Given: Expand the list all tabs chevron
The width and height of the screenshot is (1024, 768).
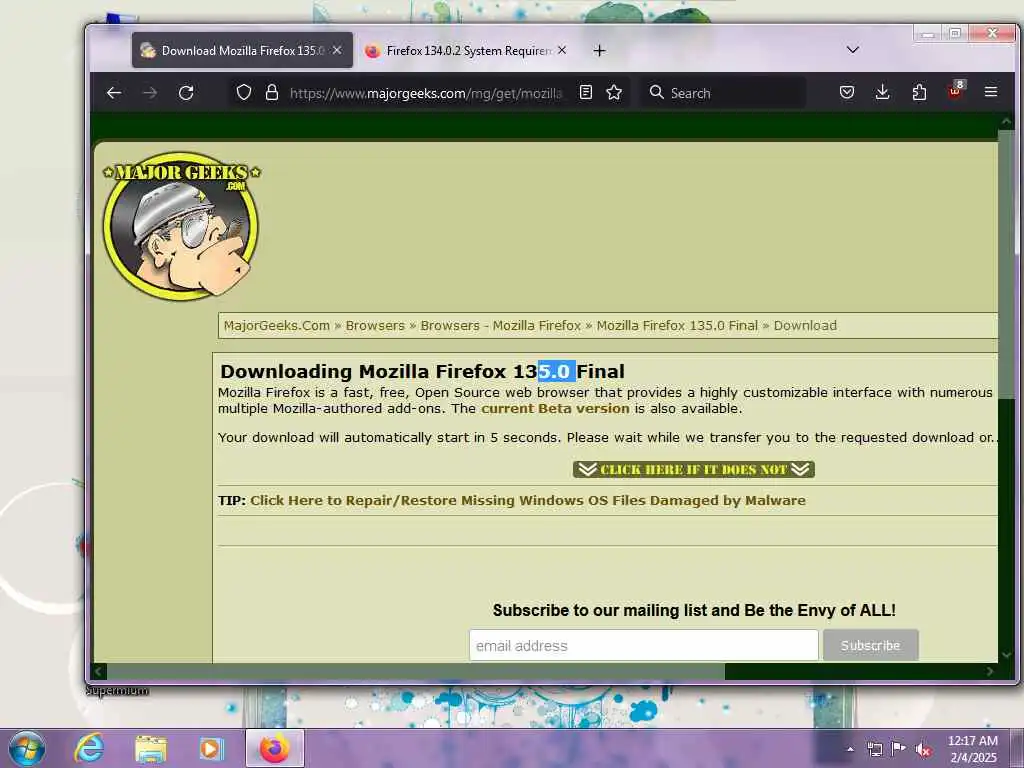Looking at the screenshot, I should pyautogui.click(x=853, y=50).
